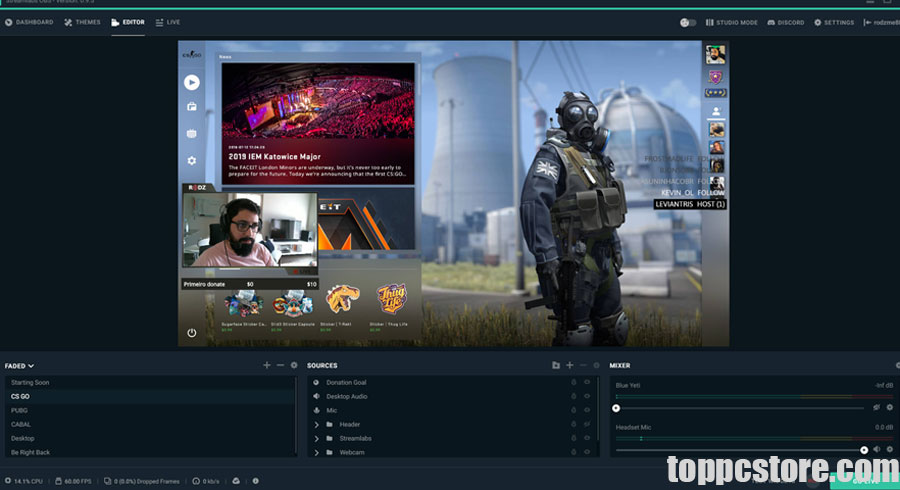Select the Desktop scene

click(x=150, y=438)
